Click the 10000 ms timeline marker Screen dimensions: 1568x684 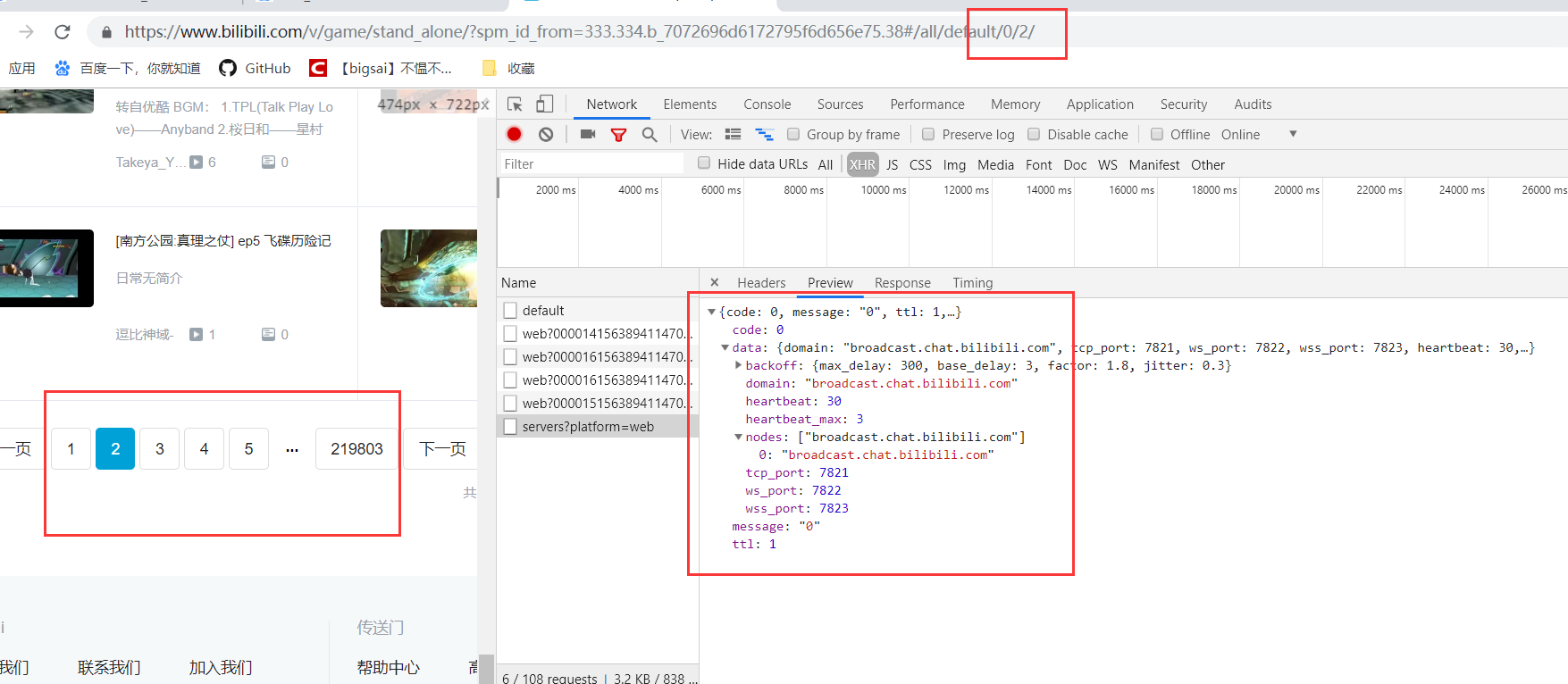pyautogui.click(x=883, y=189)
